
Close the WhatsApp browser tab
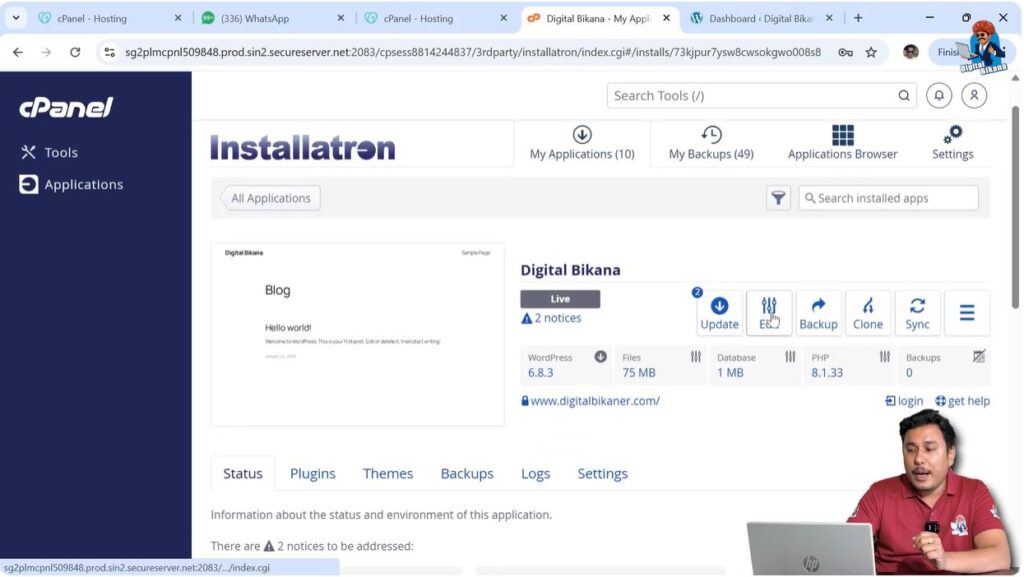pyautogui.click(x=340, y=18)
